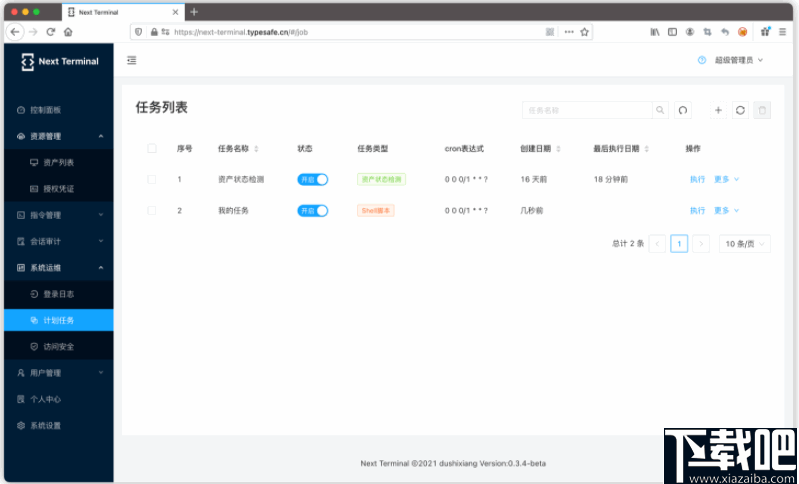Screen dimensions: 799x484
Task: Go to browser home icon
Action: click(x=68, y=32)
